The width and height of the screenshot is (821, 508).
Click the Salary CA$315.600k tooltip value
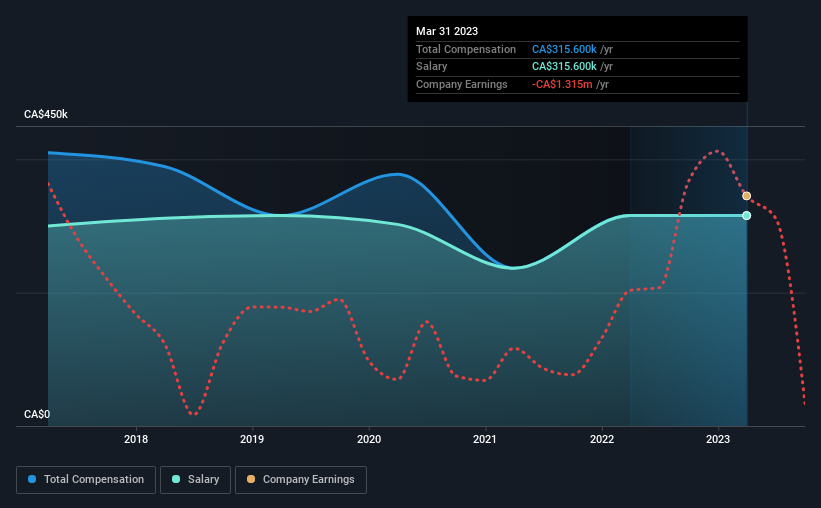[x=564, y=67]
